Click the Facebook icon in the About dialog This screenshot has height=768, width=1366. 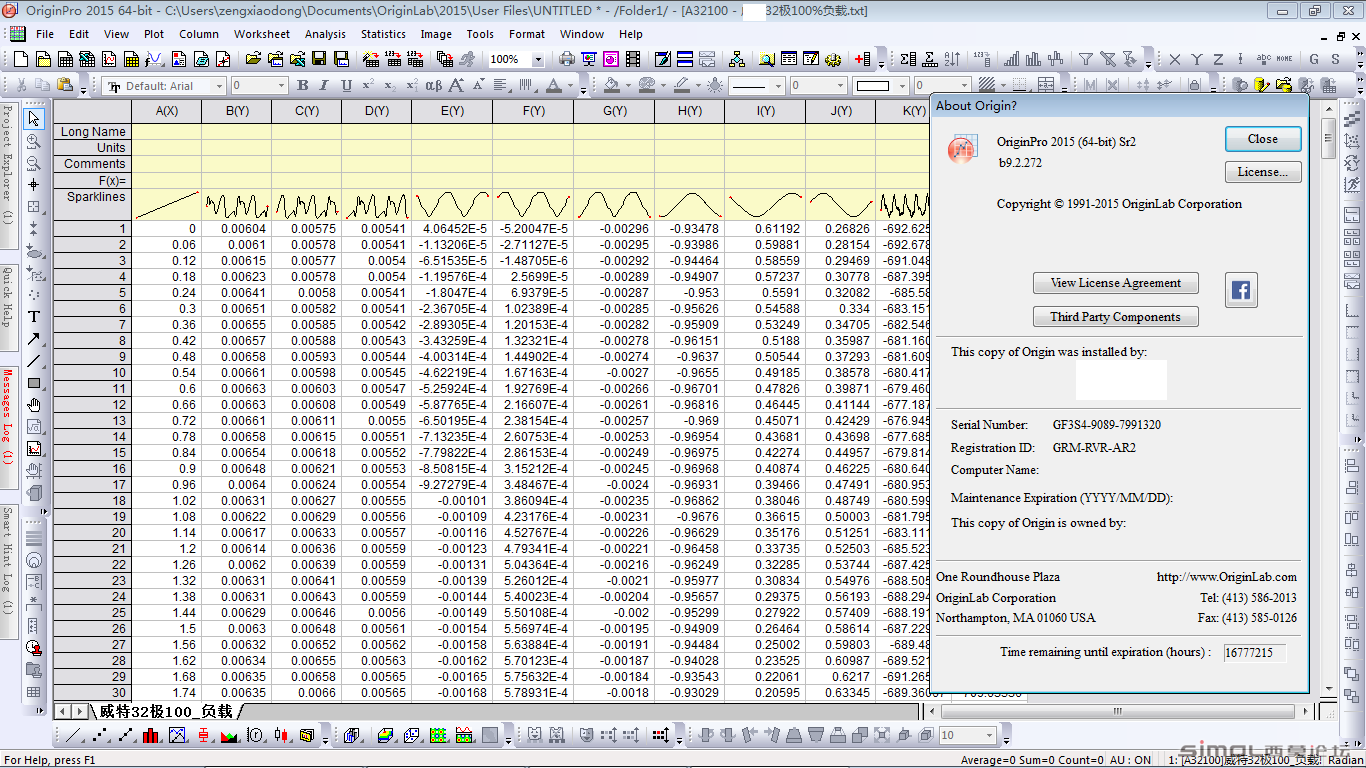1241,291
